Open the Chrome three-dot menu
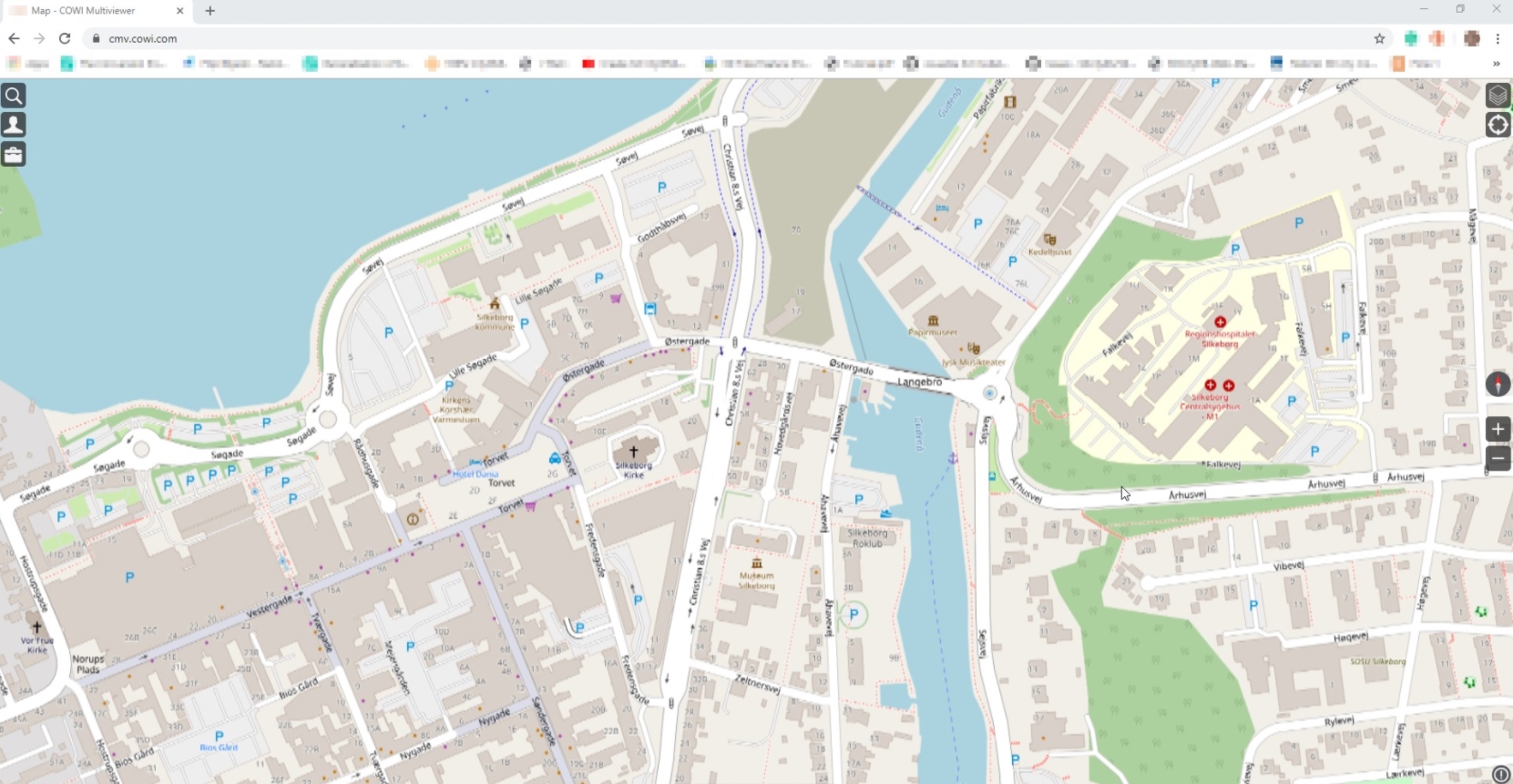The image size is (1513, 784). 1498,38
